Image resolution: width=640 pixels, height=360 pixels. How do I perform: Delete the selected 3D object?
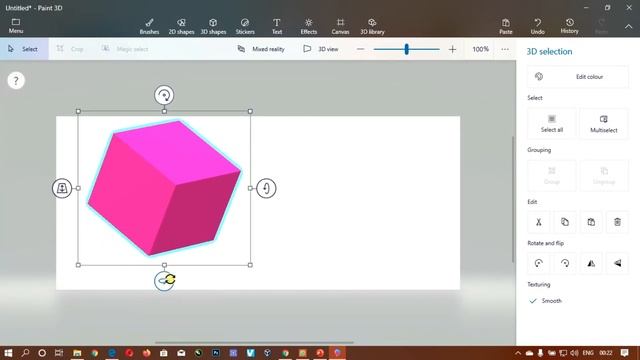[617, 222]
